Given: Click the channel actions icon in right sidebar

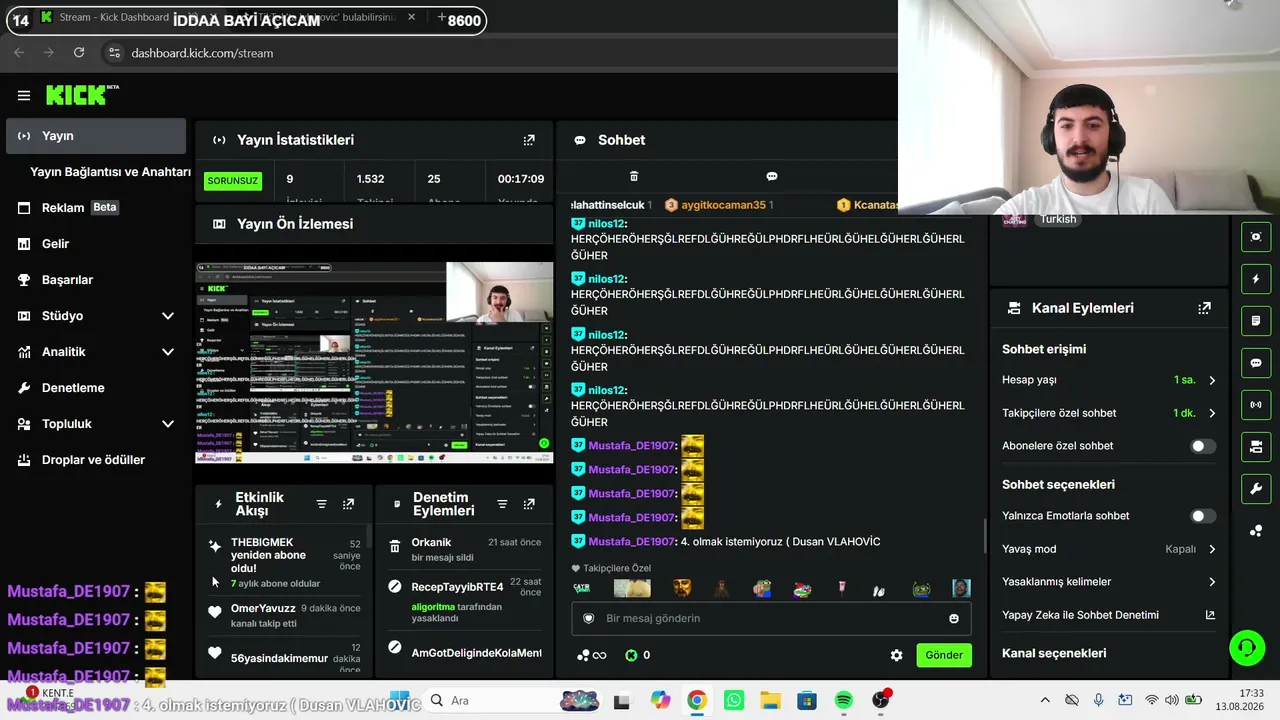Looking at the screenshot, I should coord(1256,447).
